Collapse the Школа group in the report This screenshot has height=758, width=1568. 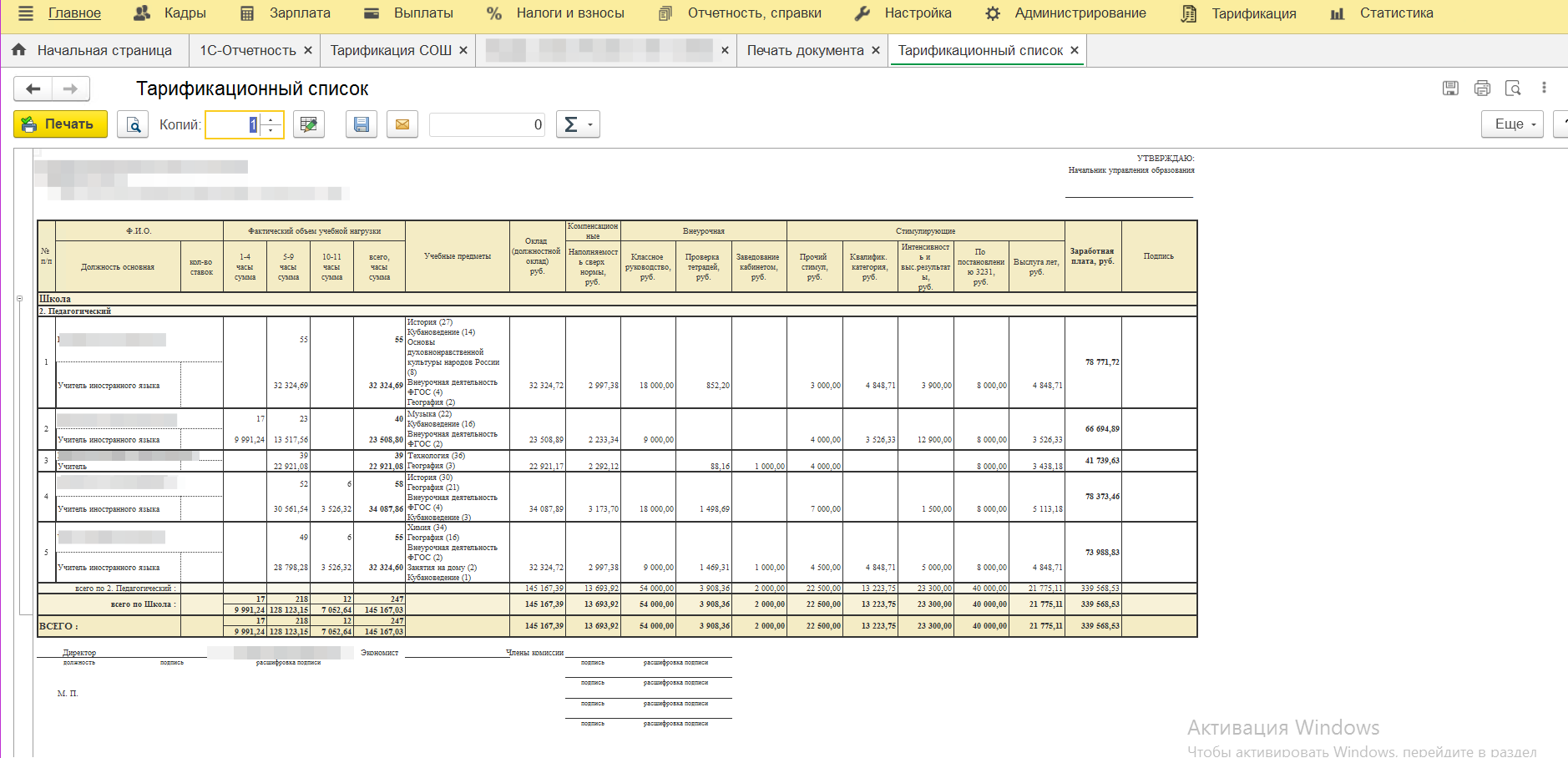(x=20, y=299)
